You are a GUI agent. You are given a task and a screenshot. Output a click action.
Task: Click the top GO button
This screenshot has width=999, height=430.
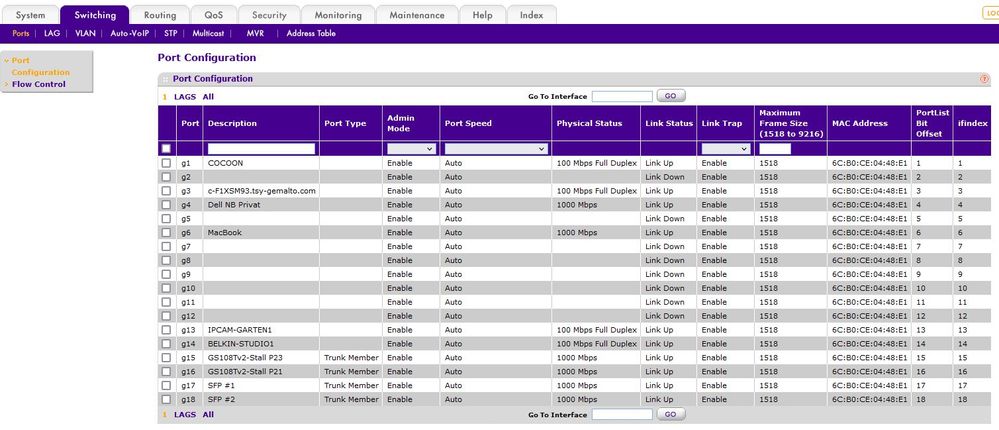click(x=670, y=96)
